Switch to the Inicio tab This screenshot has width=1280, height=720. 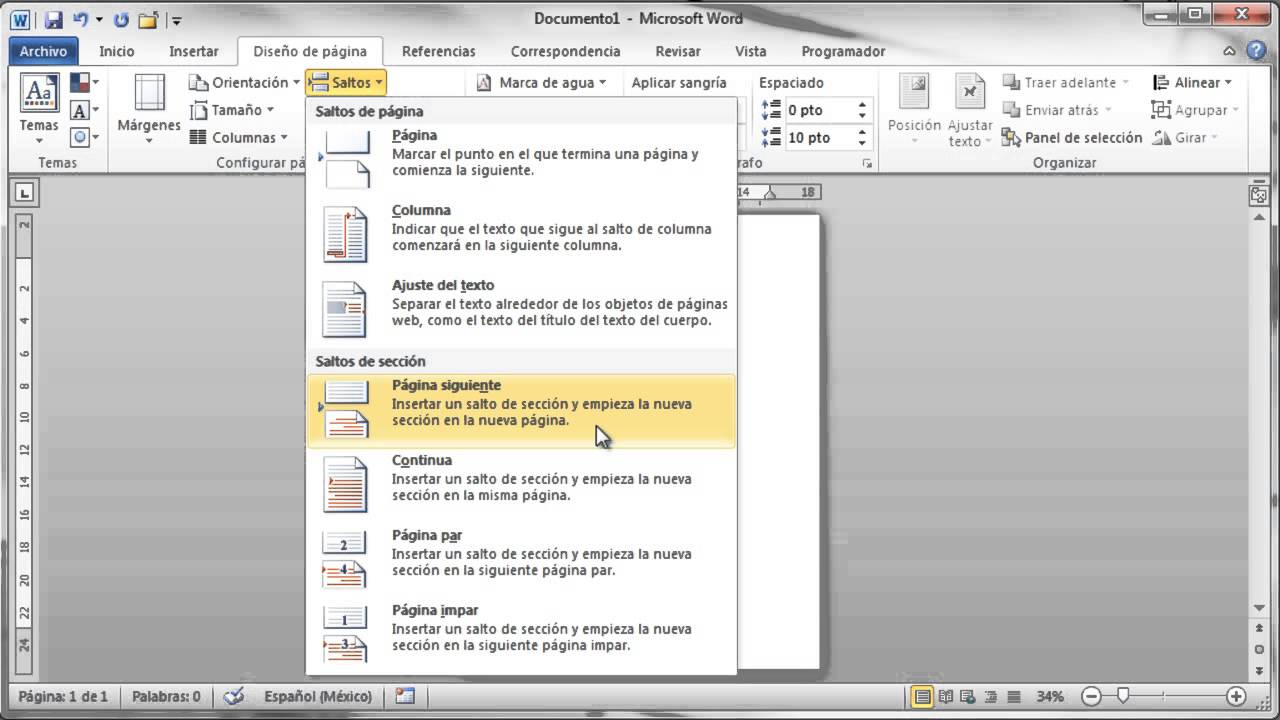click(x=116, y=51)
